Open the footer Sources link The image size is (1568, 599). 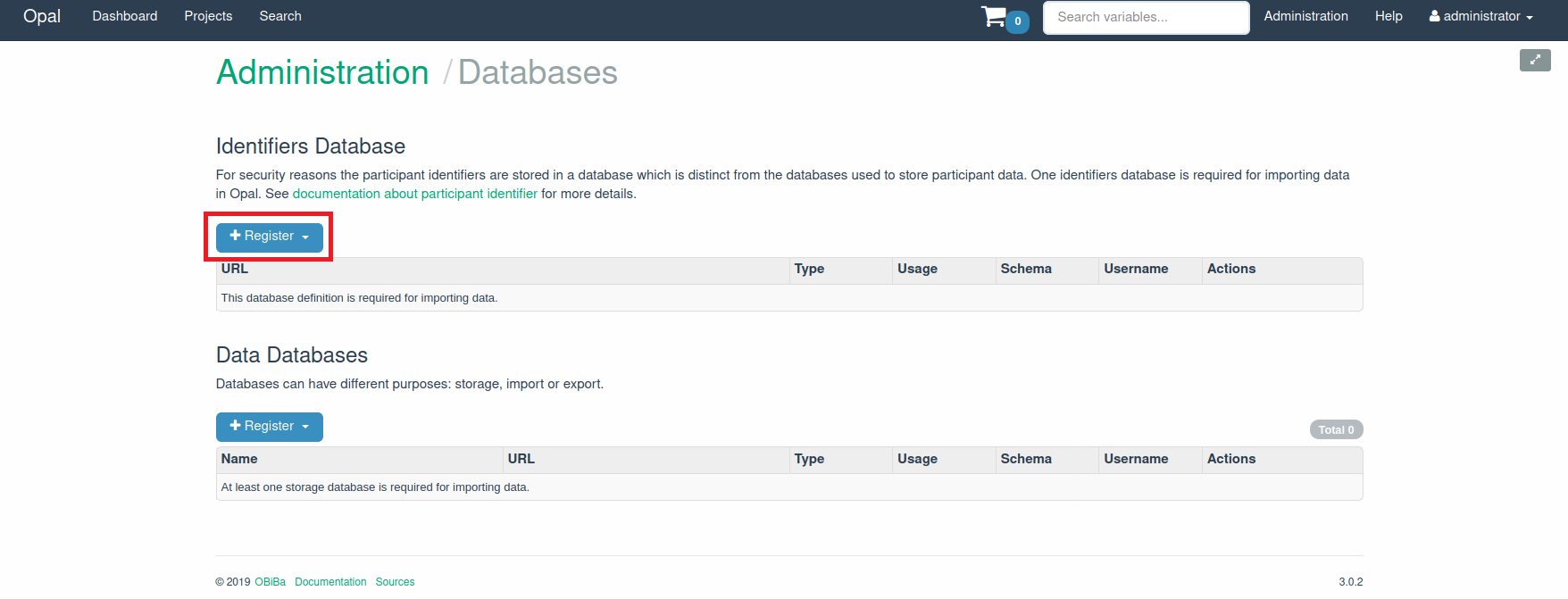click(395, 582)
